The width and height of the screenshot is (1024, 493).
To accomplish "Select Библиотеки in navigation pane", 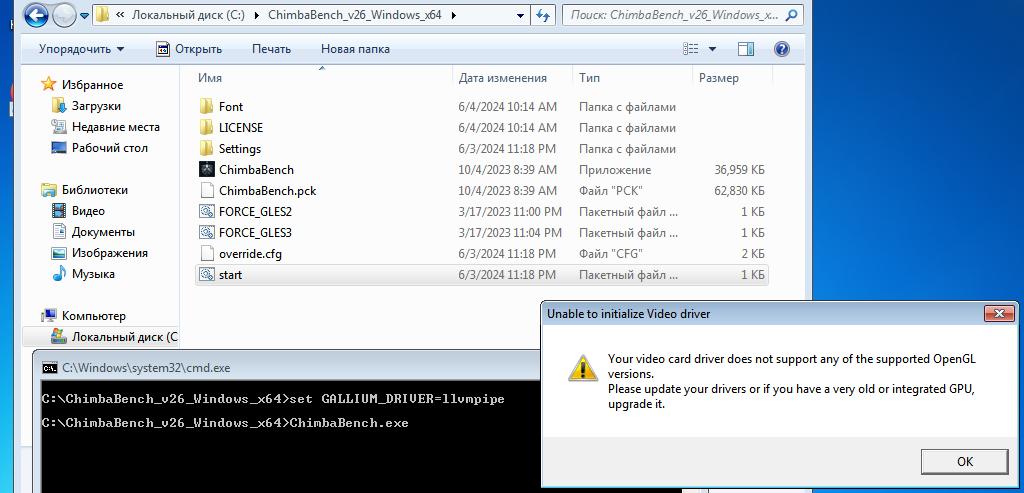I will click(x=95, y=190).
